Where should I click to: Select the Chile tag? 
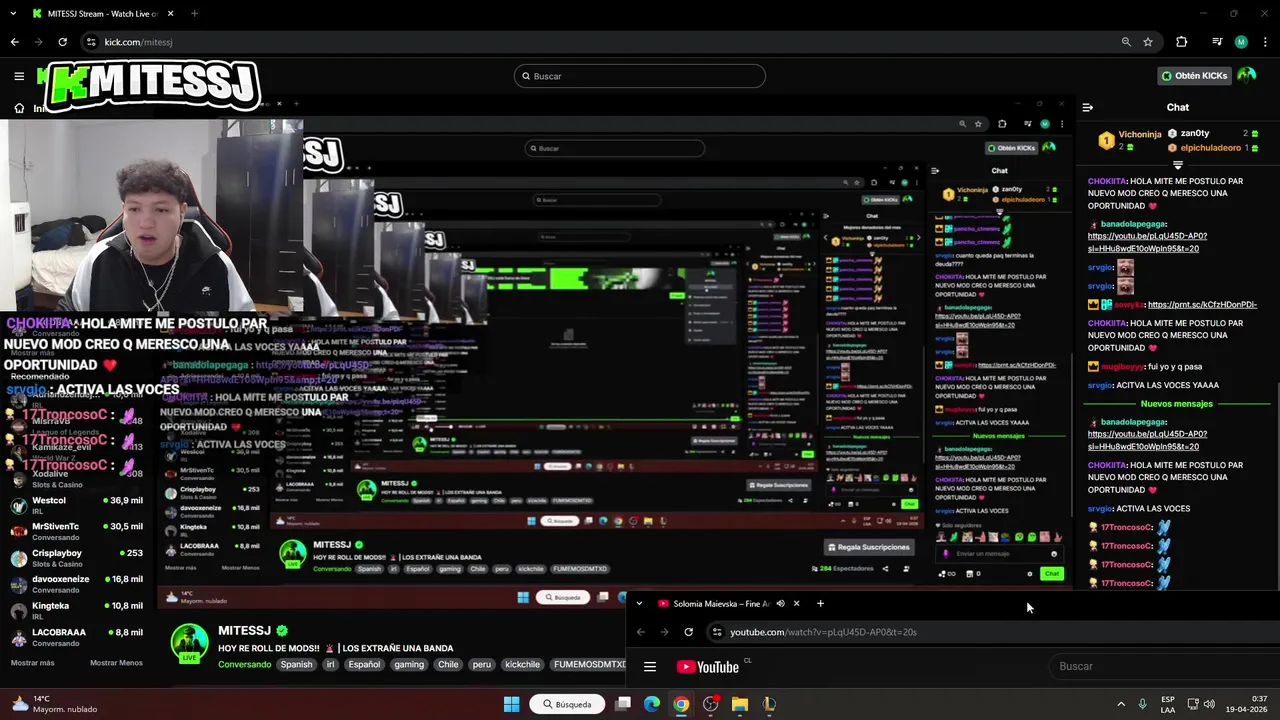click(448, 664)
